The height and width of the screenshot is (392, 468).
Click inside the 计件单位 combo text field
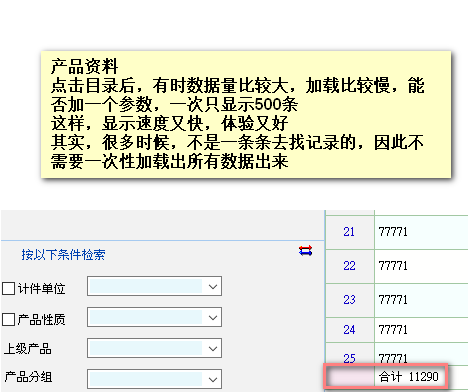(x=146, y=286)
